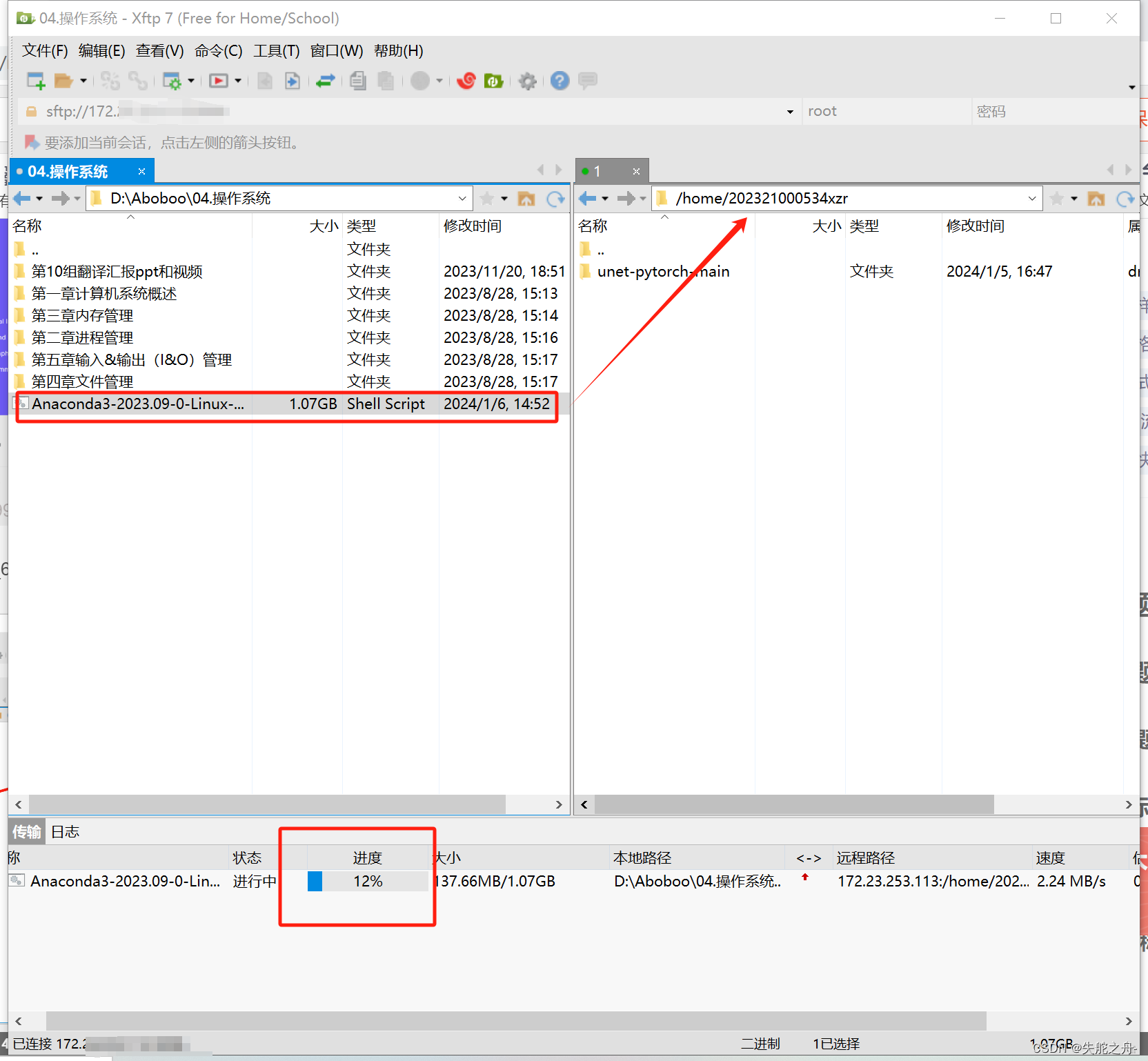Image resolution: width=1148 pixels, height=1061 pixels.
Task: Click the 12% transfer progress bar
Action: 368,881
